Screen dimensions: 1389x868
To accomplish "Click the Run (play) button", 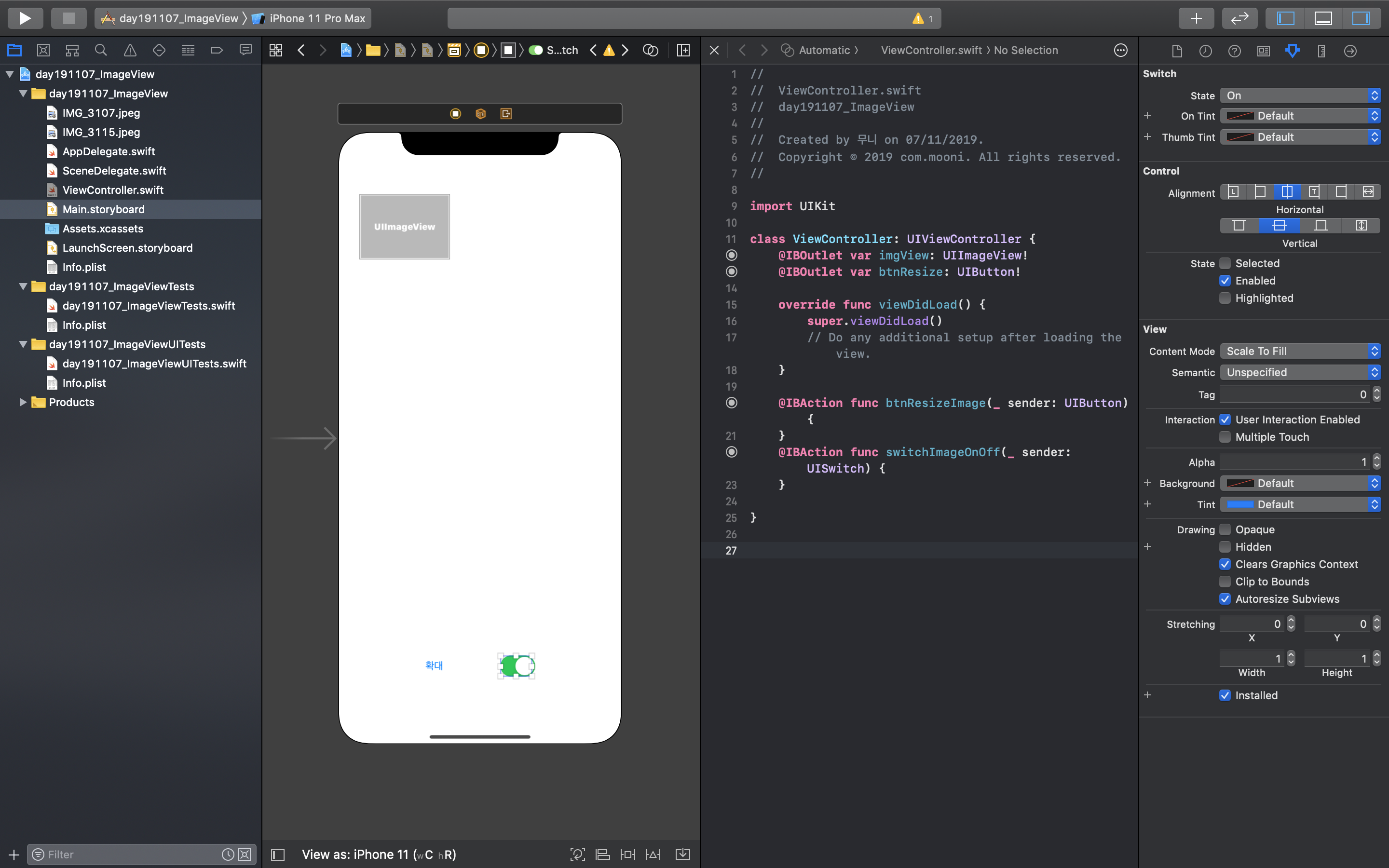I will pyautogui.click(x=25, y=18).
